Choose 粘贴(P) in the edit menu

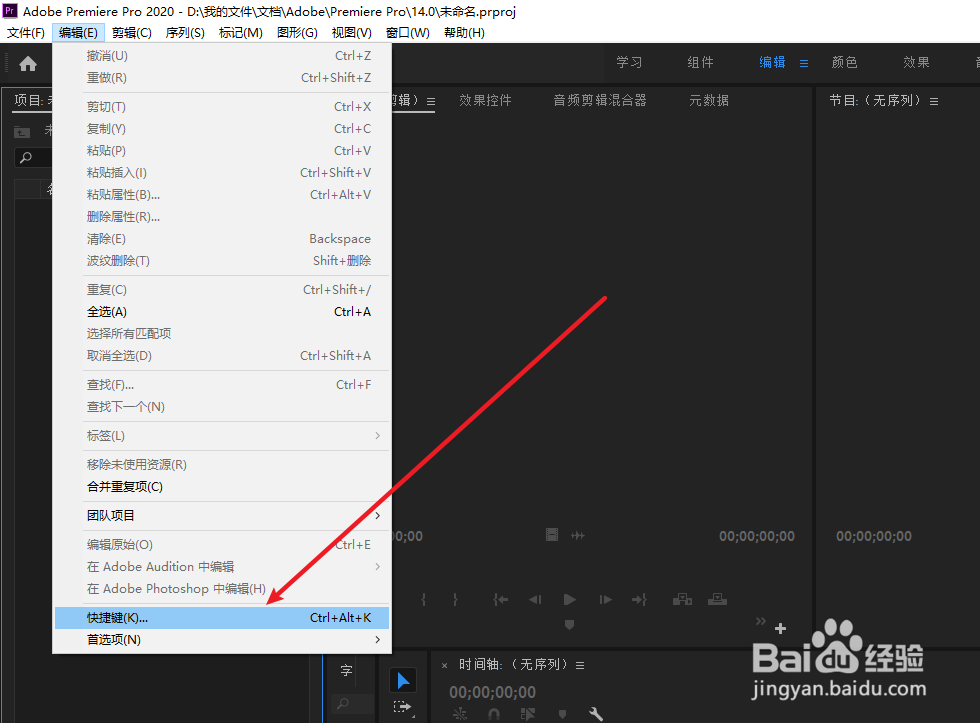click(222, 151)
